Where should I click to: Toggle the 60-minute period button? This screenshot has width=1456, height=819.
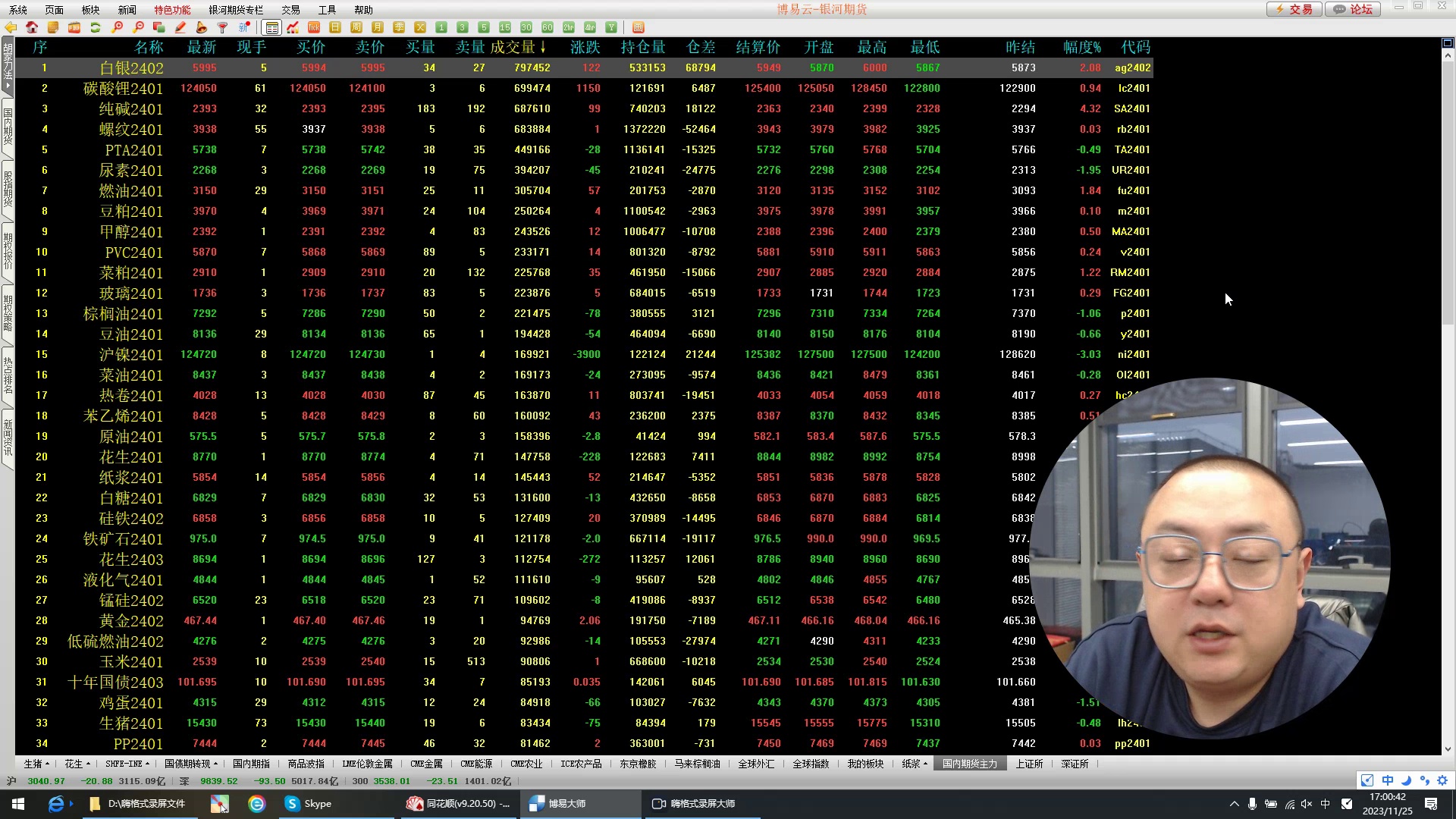click(x=548, y=27)
